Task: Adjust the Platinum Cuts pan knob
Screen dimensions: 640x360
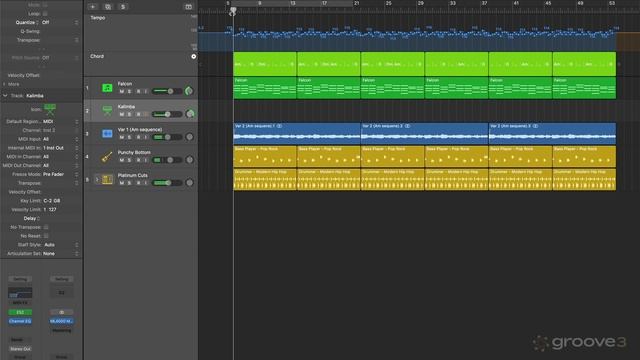Action: 189,182
